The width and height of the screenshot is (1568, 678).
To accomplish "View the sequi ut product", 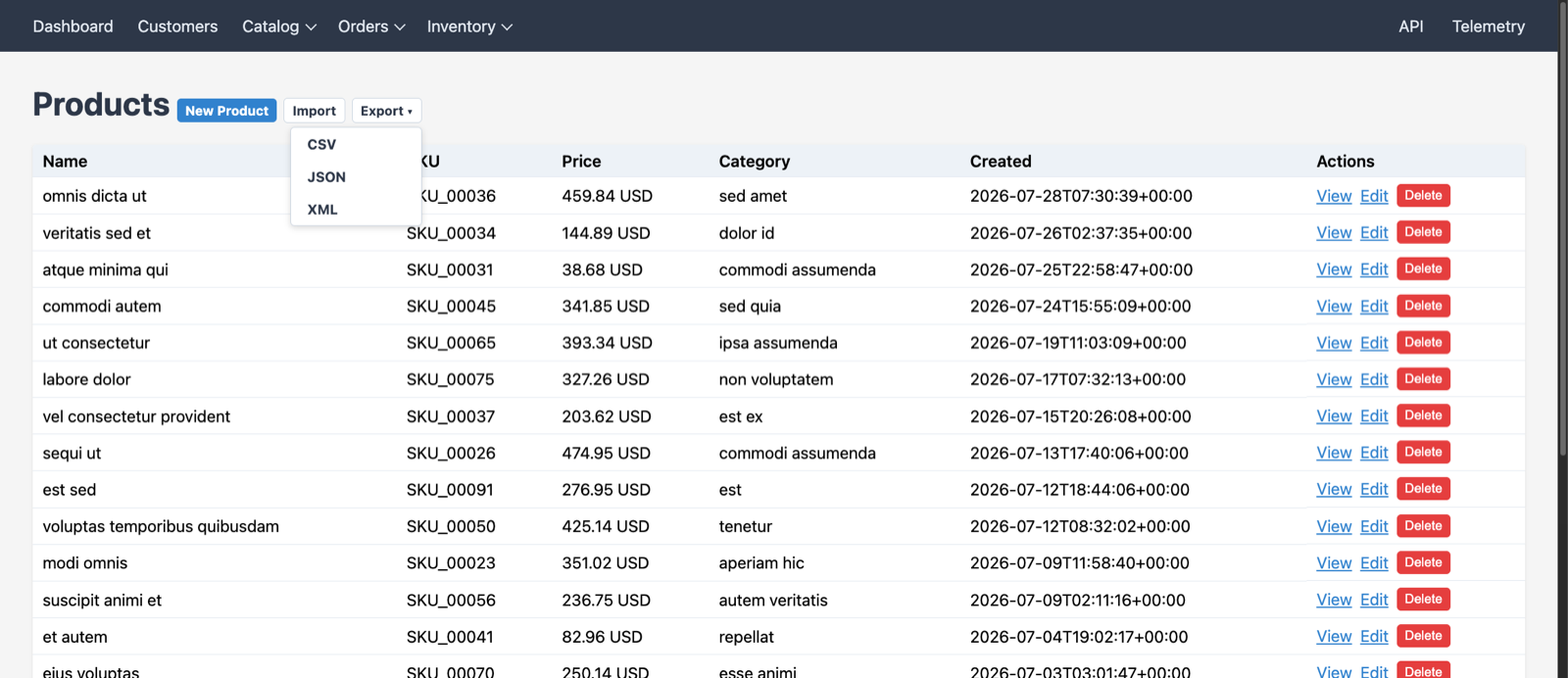I will click(x=1334, y=453).
